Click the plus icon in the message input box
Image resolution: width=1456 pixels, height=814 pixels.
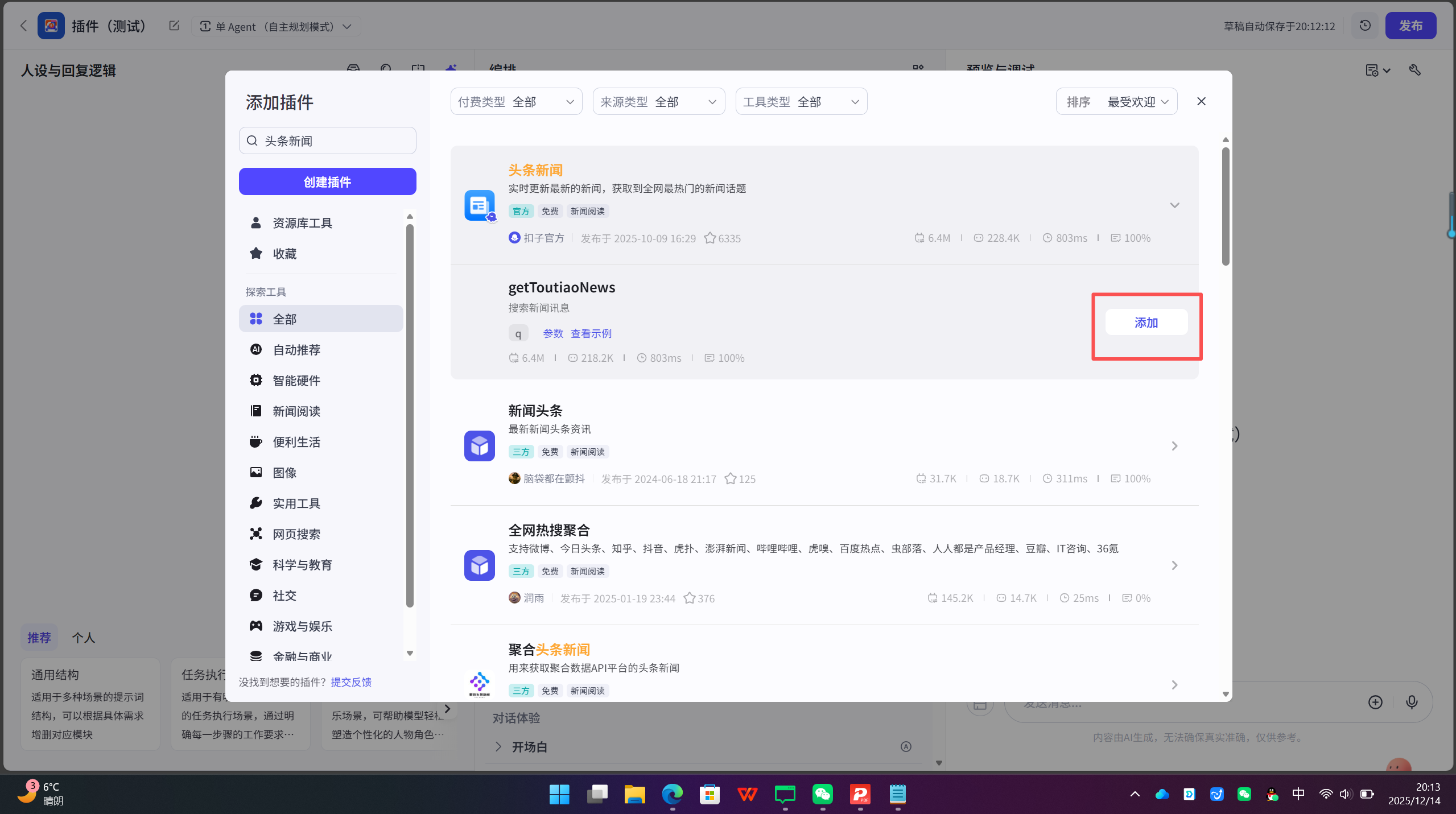coord(1375,703)
